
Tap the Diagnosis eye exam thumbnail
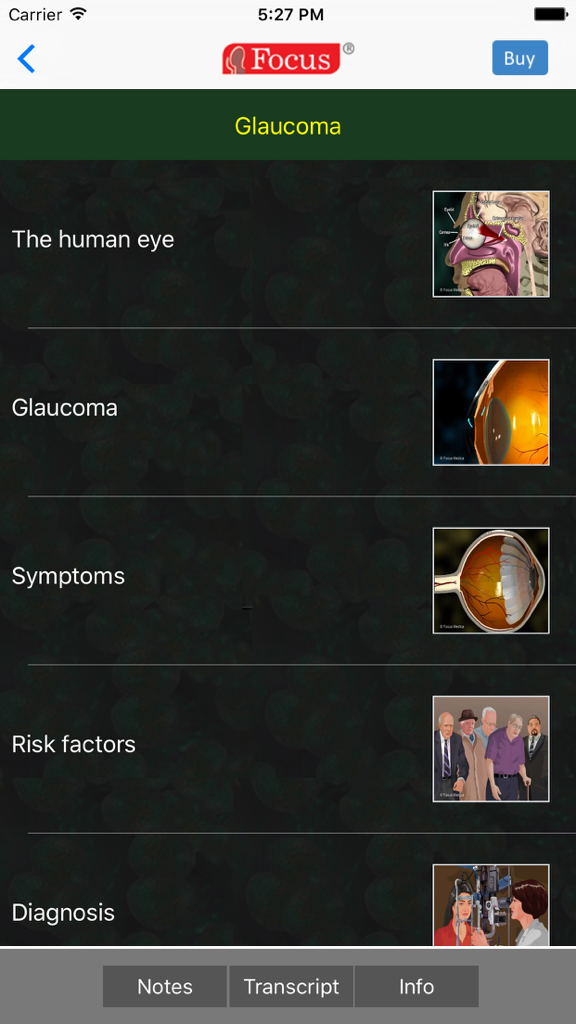(x=490, y=905)
